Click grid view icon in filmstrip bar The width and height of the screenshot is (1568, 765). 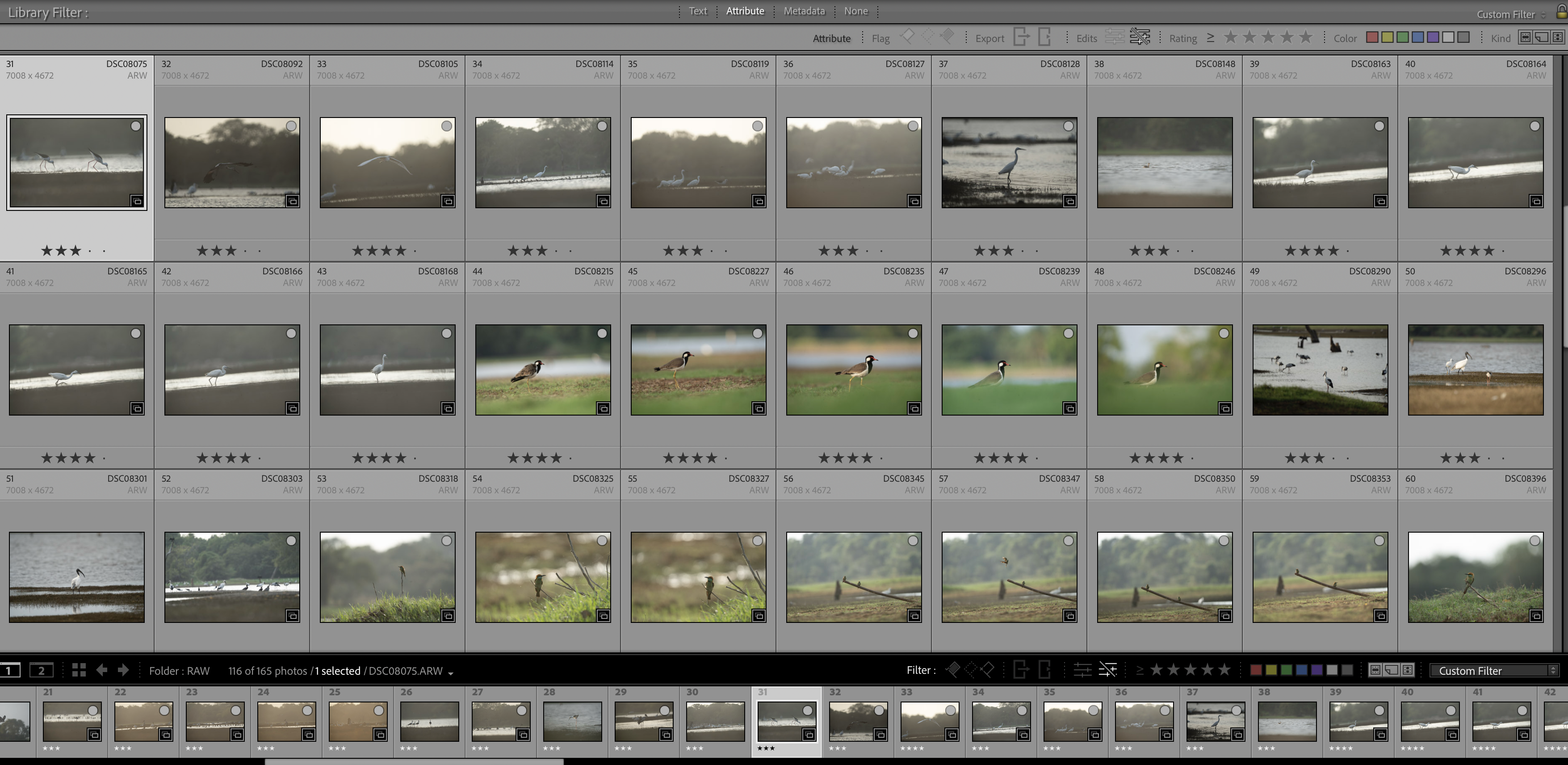click(79, 670)
